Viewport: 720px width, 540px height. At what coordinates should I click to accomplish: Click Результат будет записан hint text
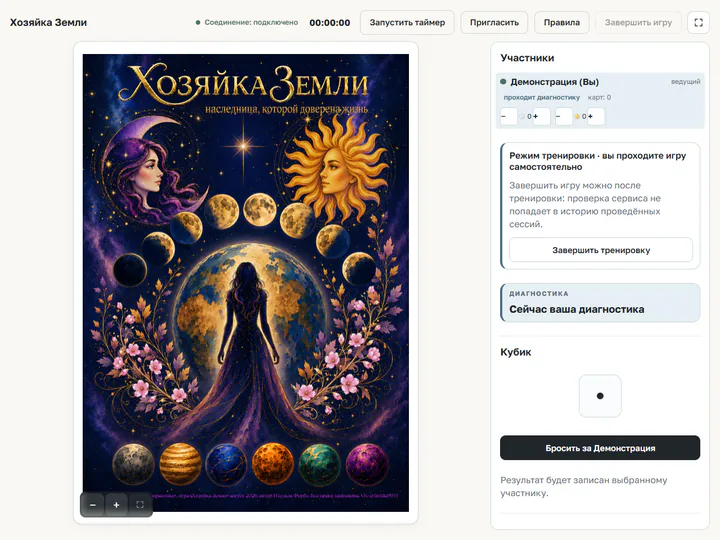point(583,486)
